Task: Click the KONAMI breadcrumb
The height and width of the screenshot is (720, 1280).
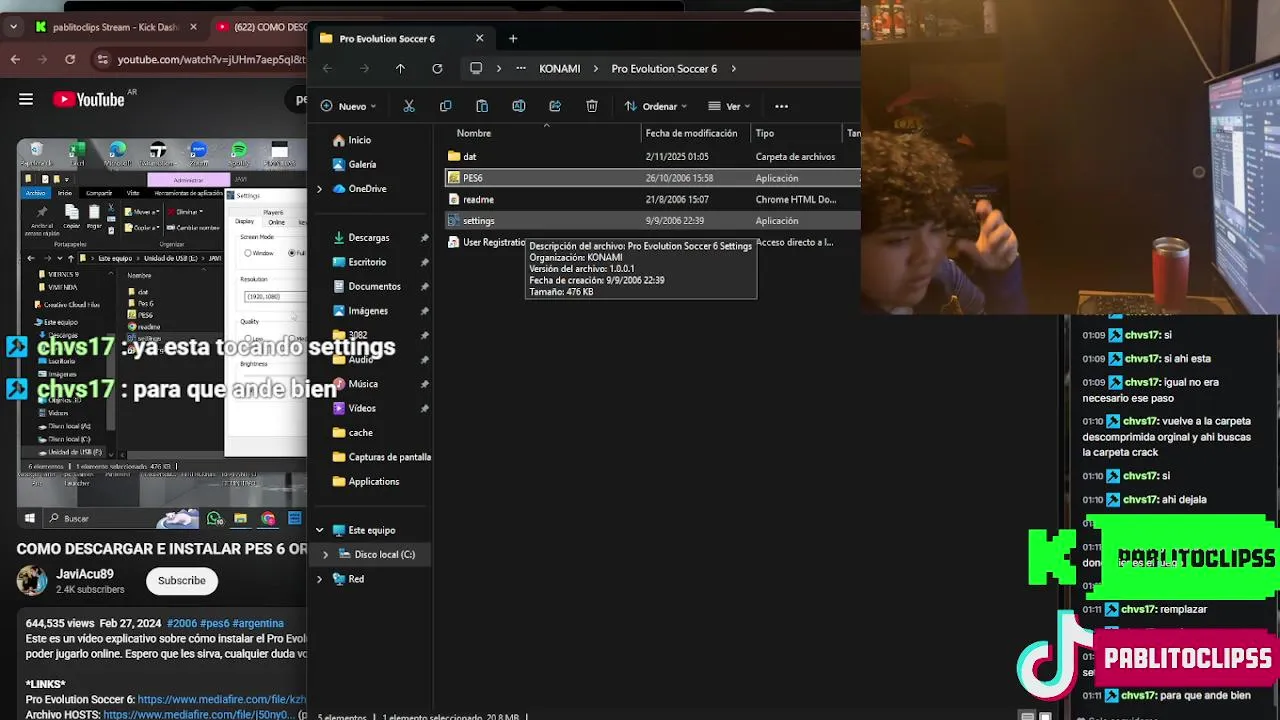Action: click(559, 68)
